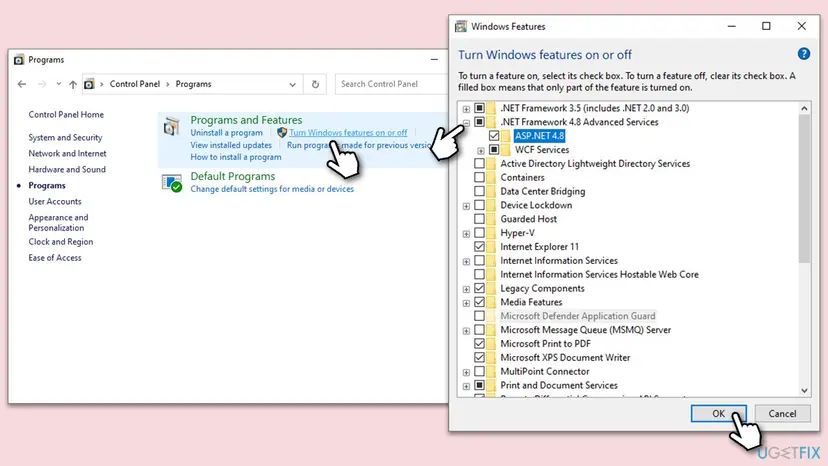
Task: Click the Default Programs icon
Action: [172, 183]
